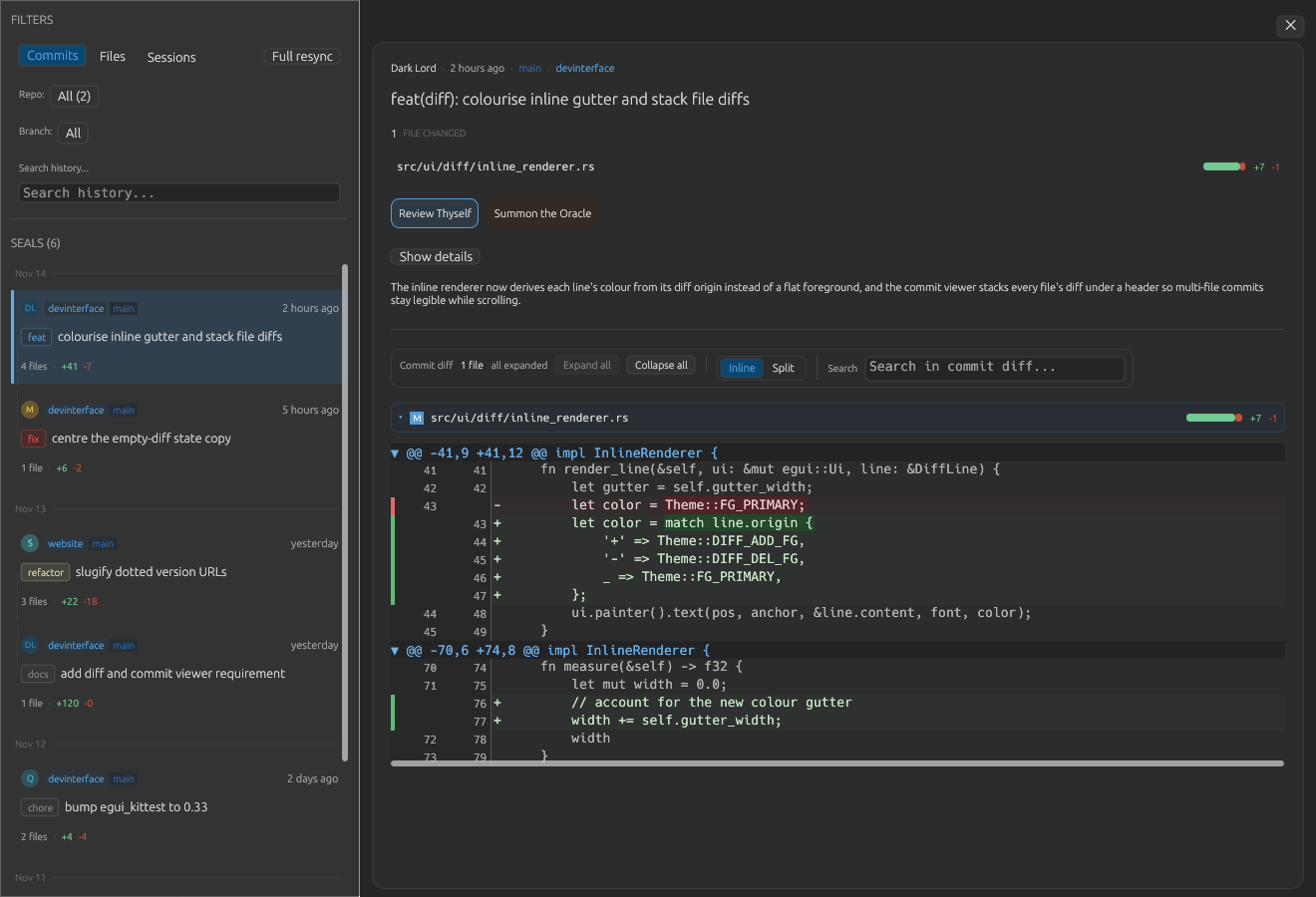Switch to the Sessions tab
The image size is (1316, 897).
click(x=171, y=57)
